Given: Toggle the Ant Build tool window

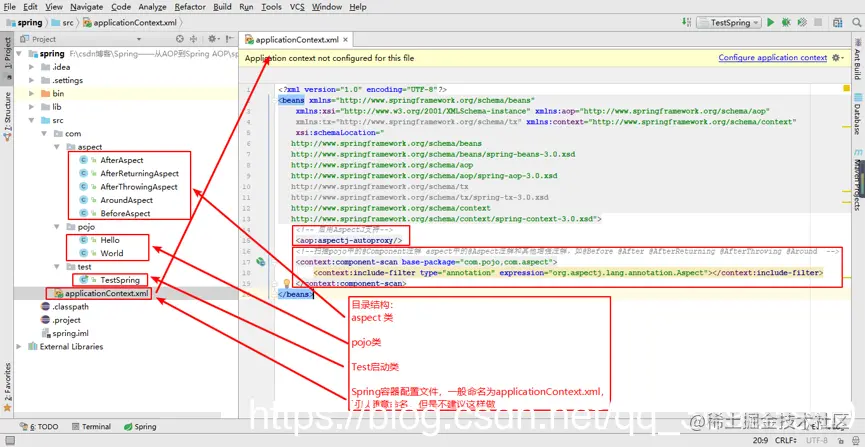Looking at the screenshot, I should pos(858,58).
